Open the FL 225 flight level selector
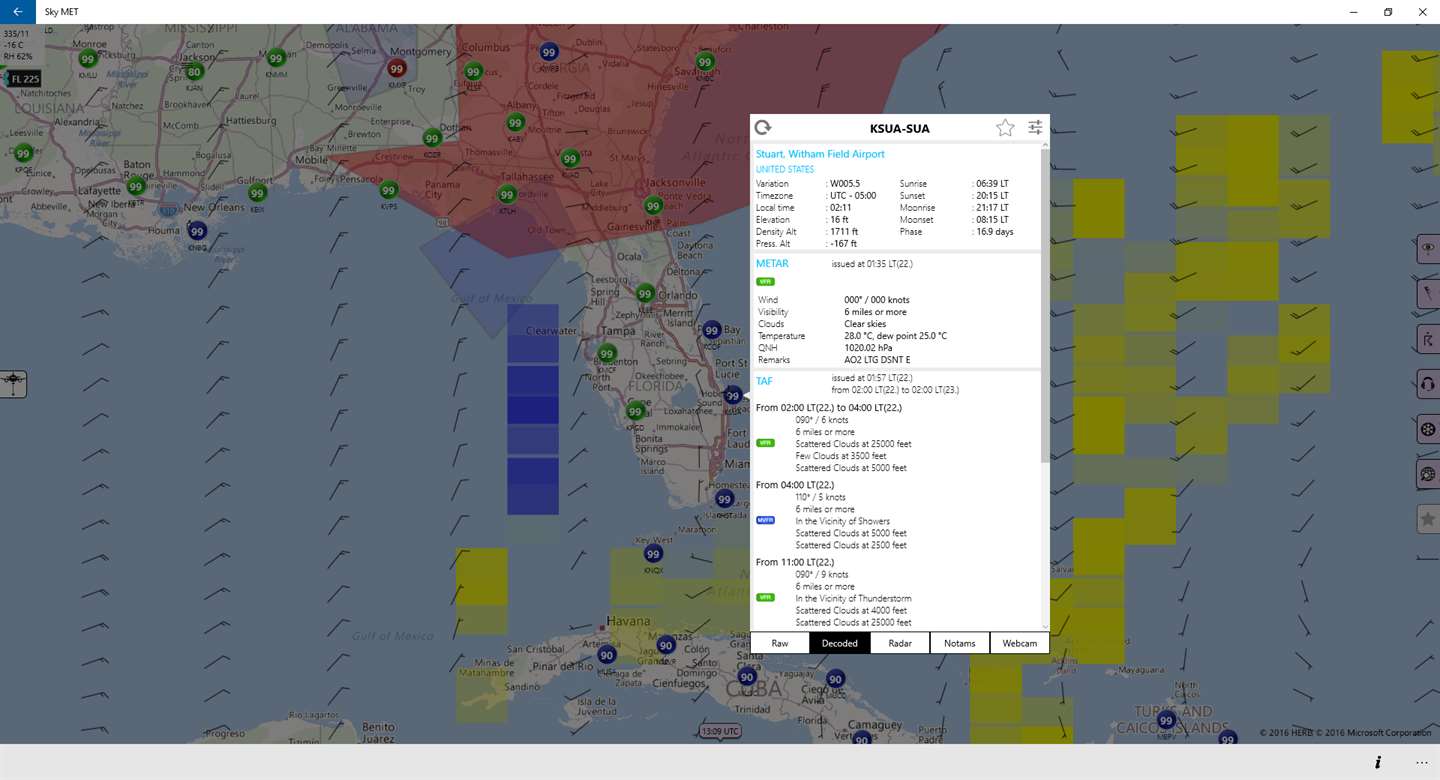1440x780 pixels. [24, 79]
